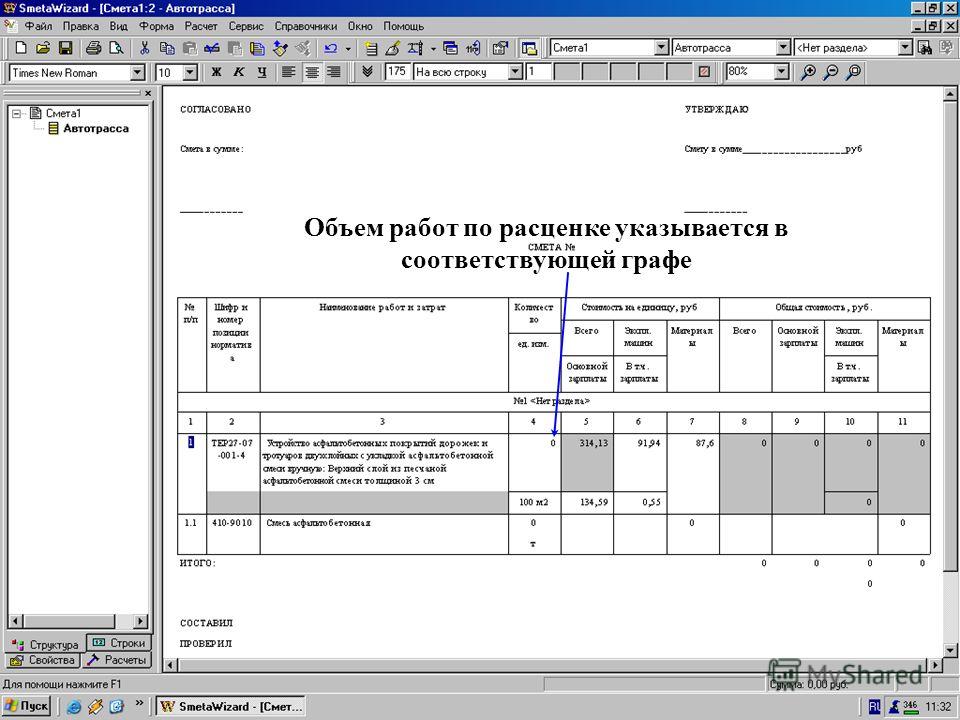Close the left structure panel
The width and height of the screenshot is (960, 720).
click(x=148, y=93)
